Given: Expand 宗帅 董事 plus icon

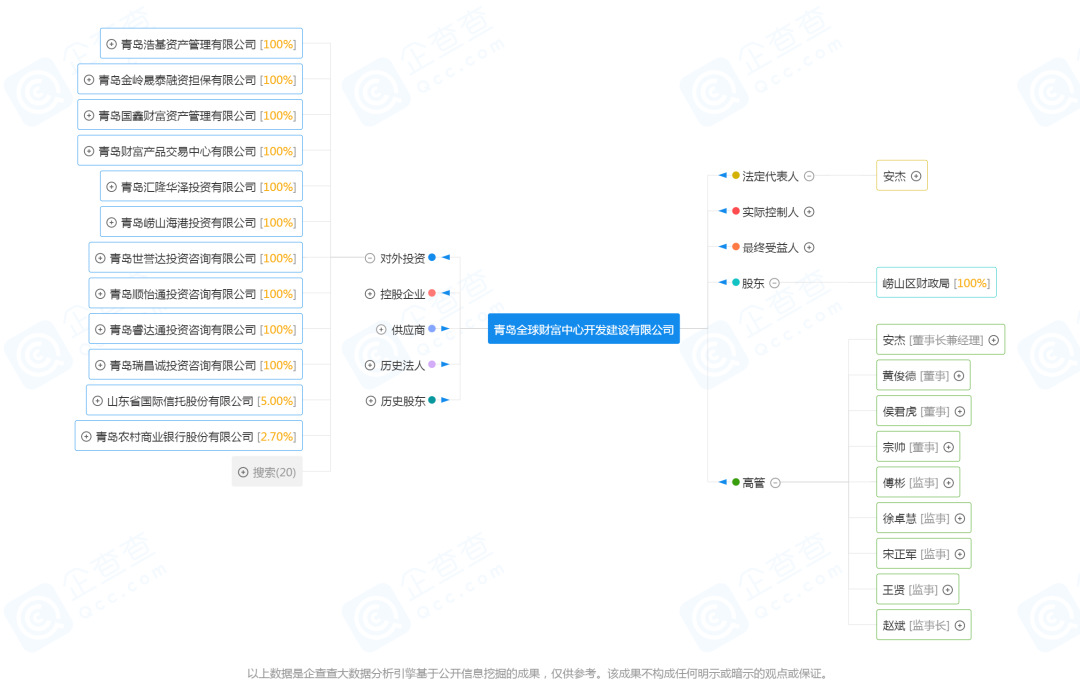Looking at the screenshot, I should (x=948, y=447).
